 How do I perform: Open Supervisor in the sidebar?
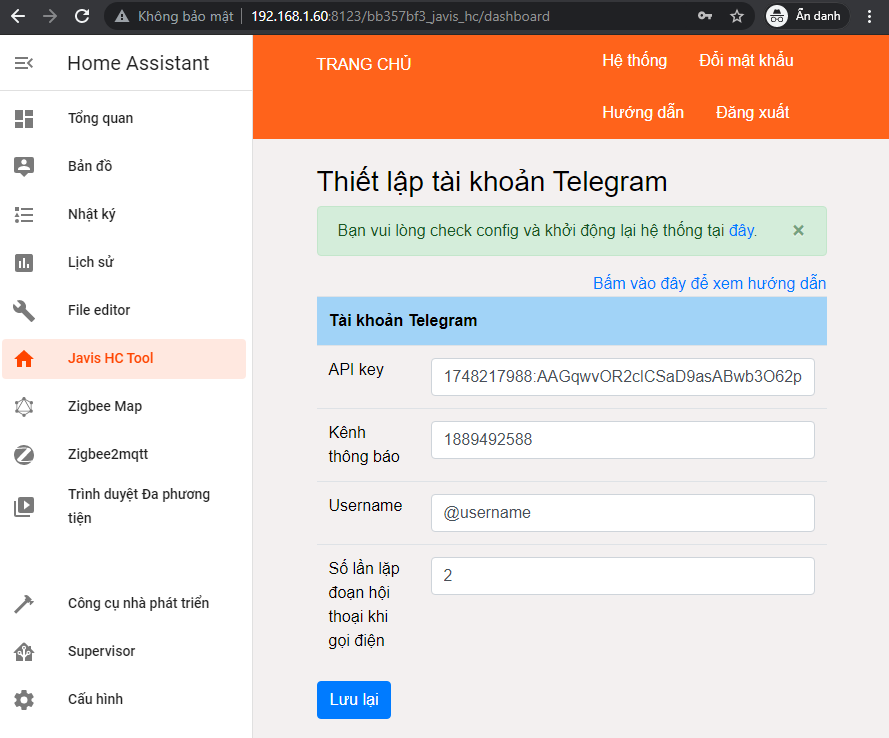point(124,652)
